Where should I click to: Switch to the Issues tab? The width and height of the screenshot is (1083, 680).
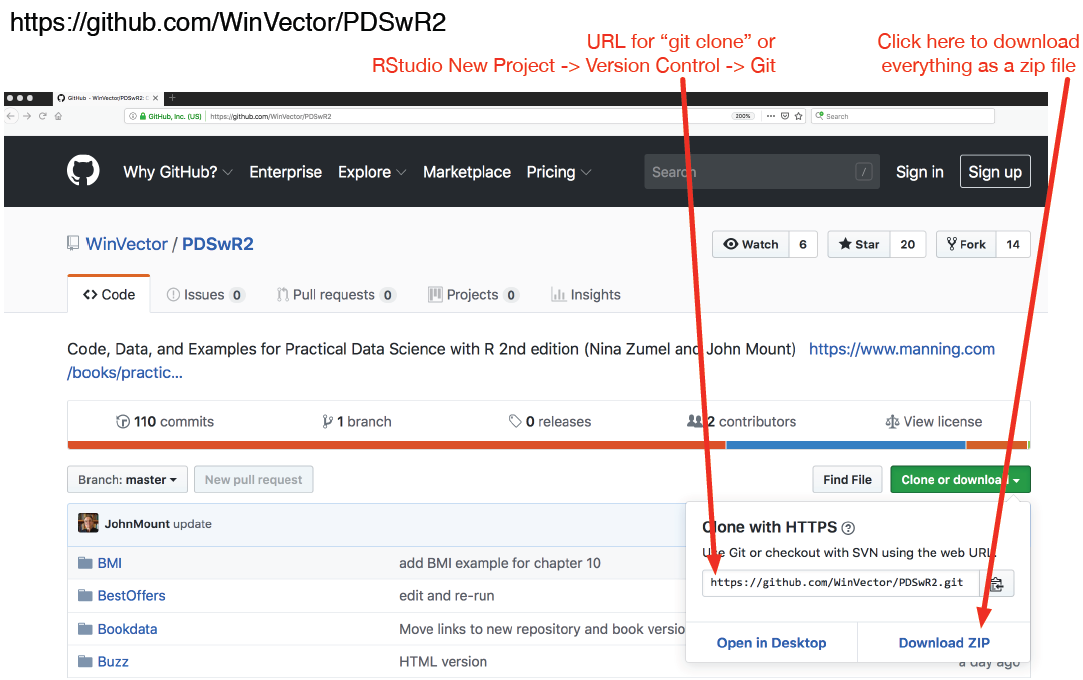point(204,295)
